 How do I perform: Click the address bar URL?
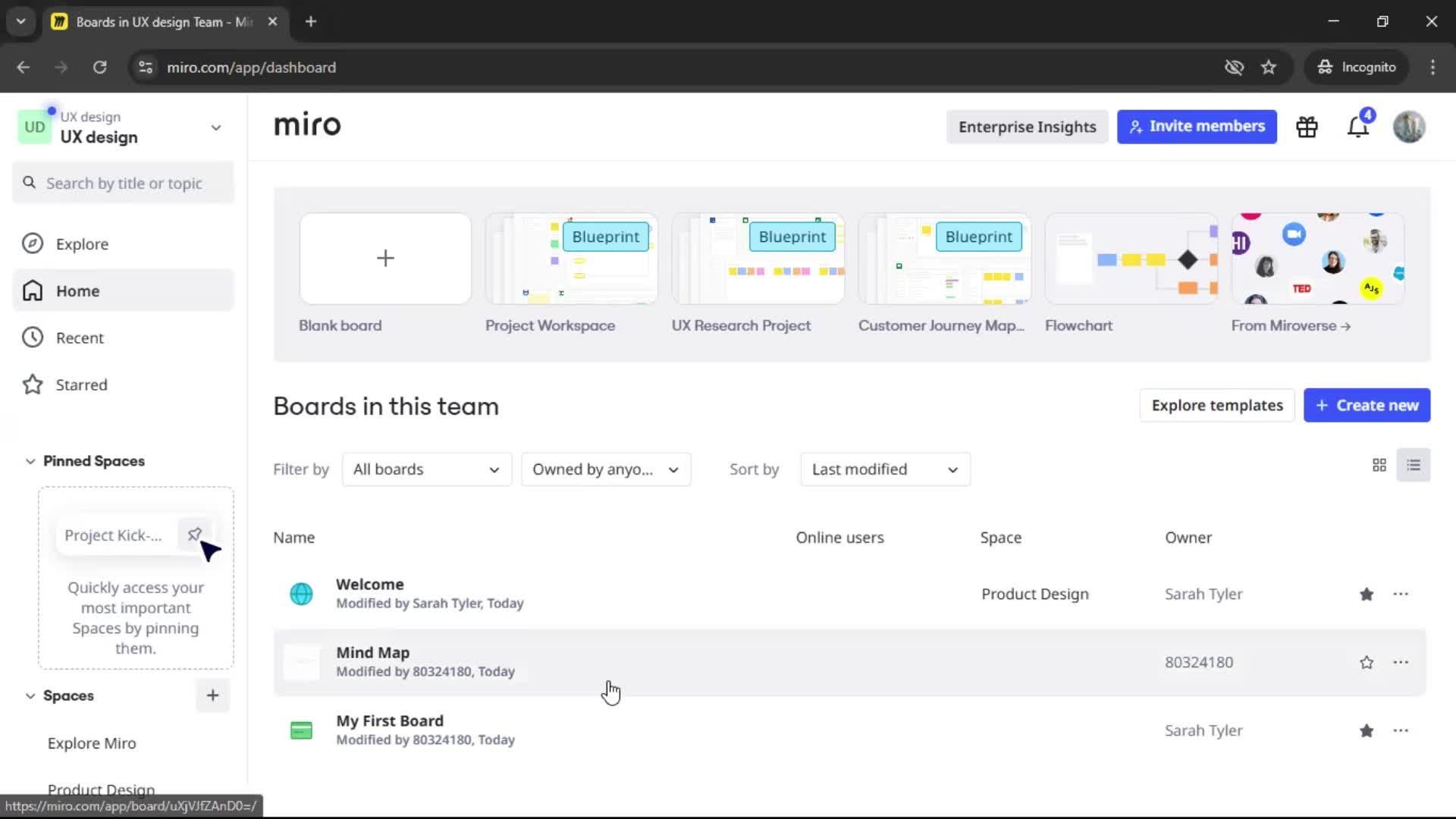(251, 67)
